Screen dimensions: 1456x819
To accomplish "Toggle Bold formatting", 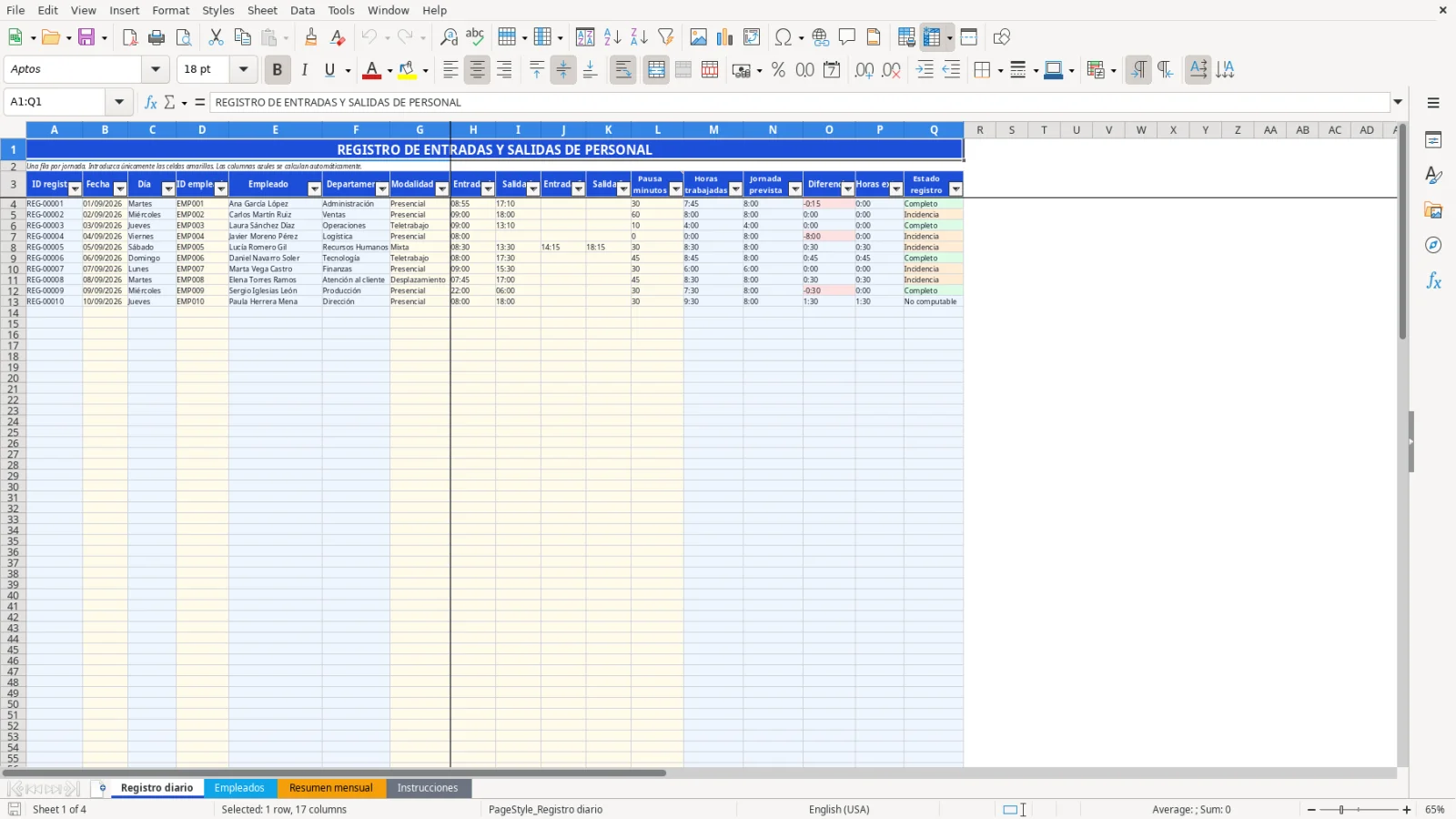I will pos(278,70).
